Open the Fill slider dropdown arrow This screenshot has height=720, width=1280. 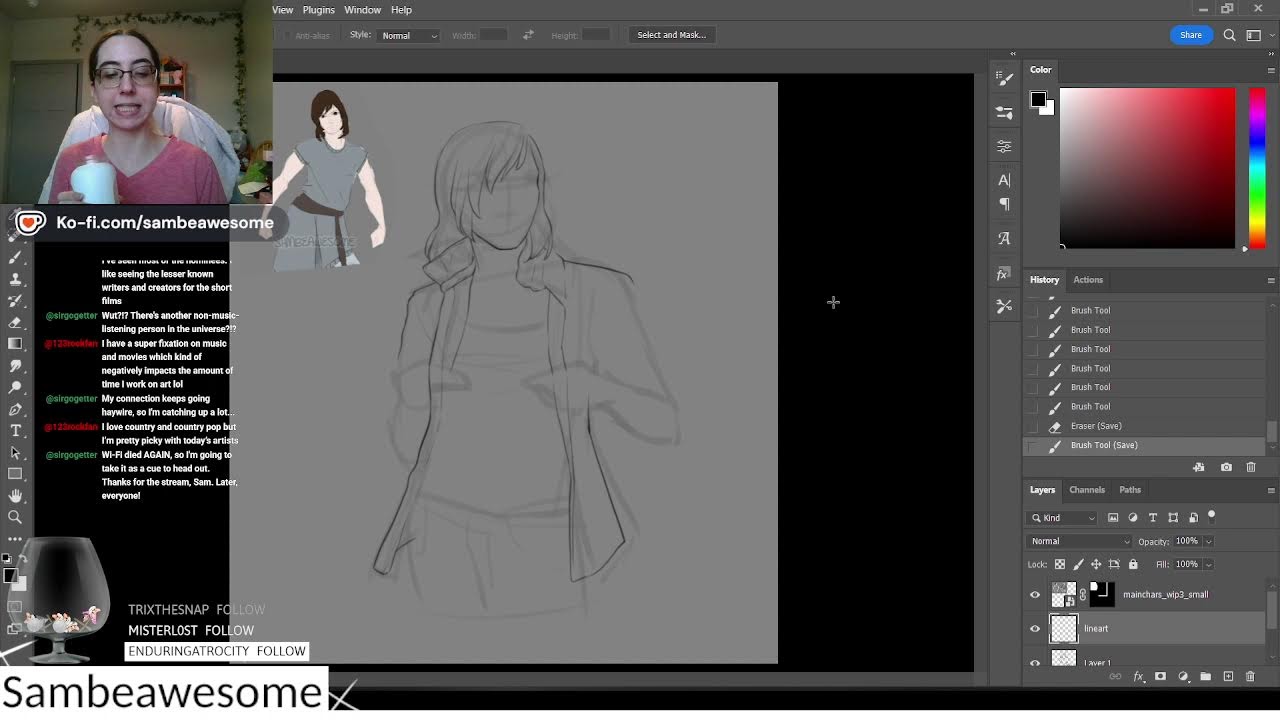coord(1208,565)
